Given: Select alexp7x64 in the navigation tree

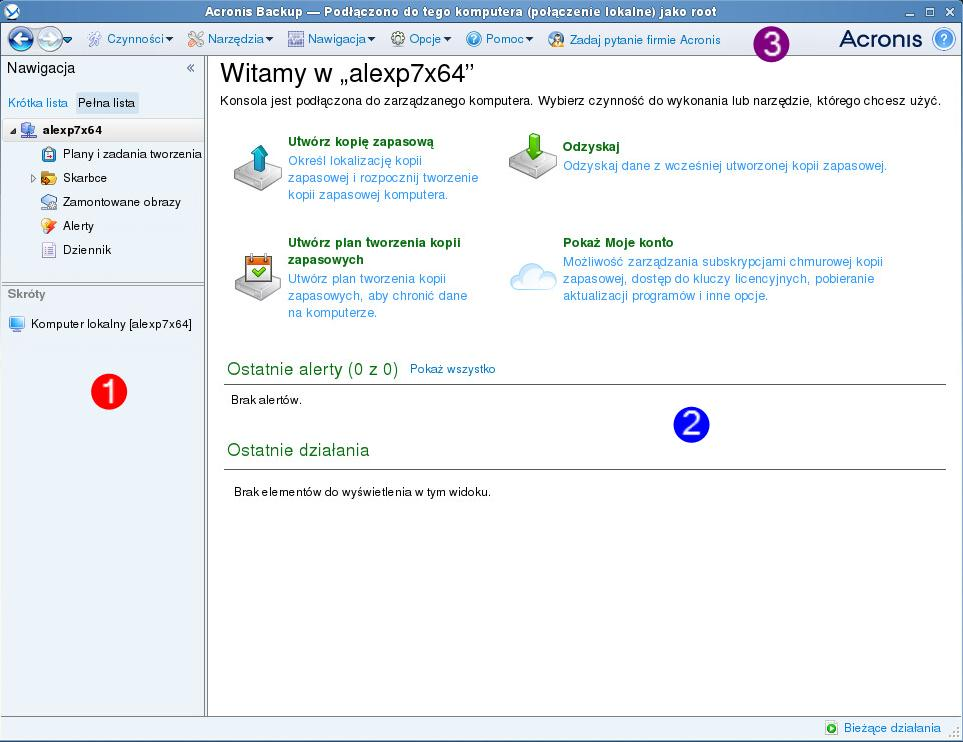Looking at the screenshot, I should point(72,130).
